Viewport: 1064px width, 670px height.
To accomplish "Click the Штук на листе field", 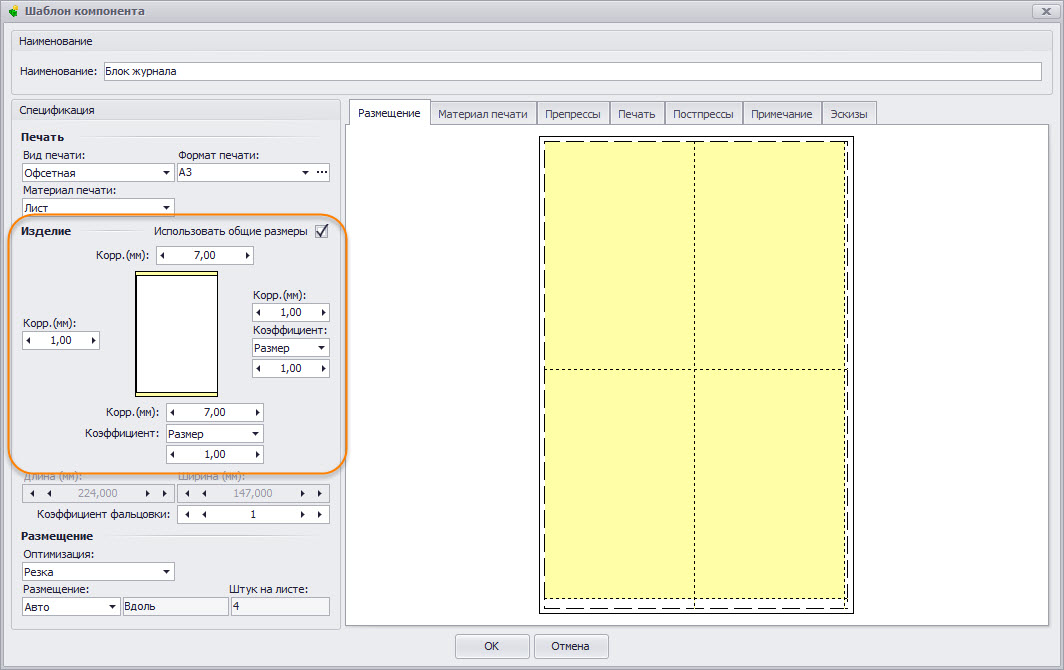I will pos(280,607).
